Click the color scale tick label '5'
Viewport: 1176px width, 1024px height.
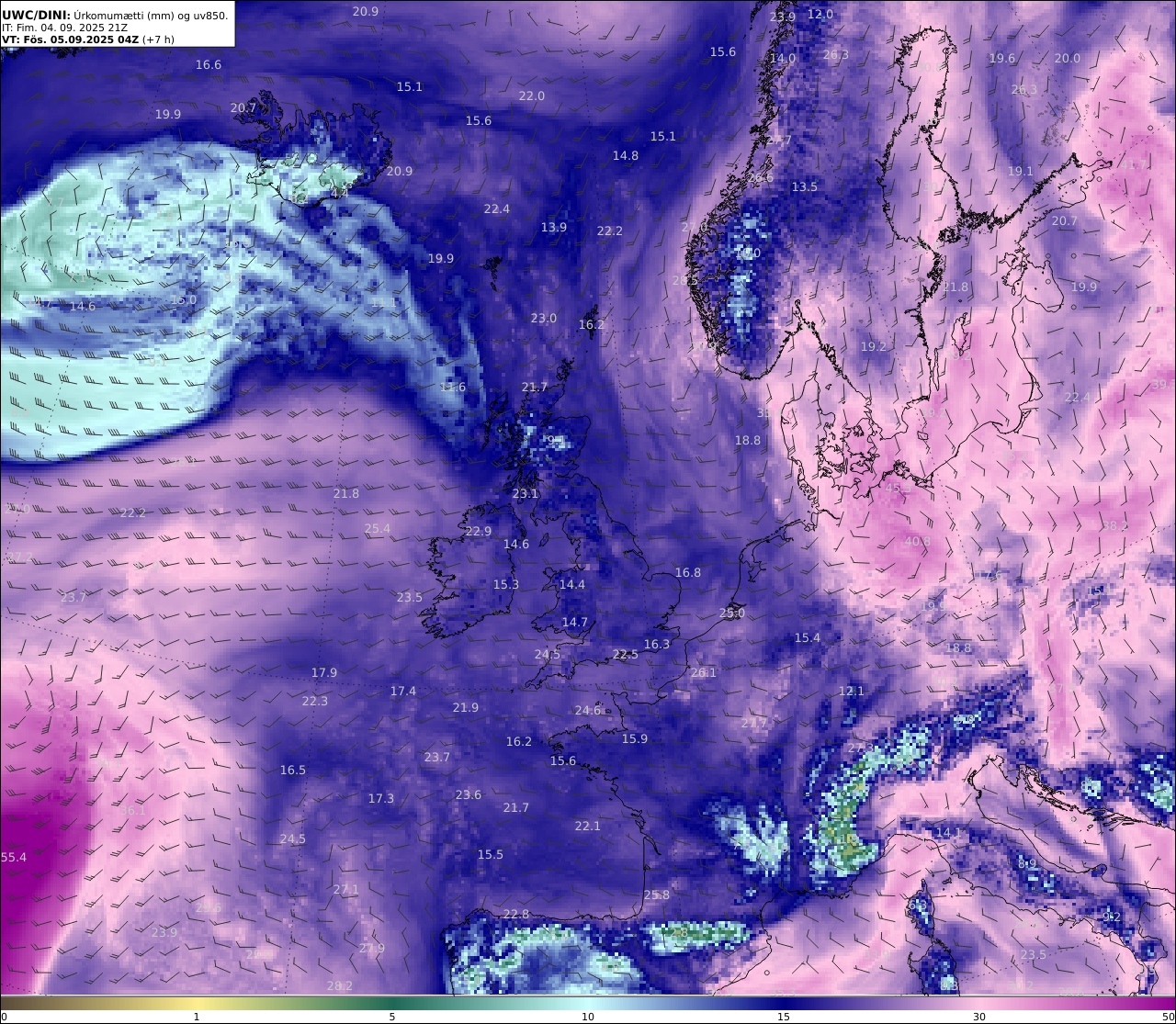(x=392, y=1017)
